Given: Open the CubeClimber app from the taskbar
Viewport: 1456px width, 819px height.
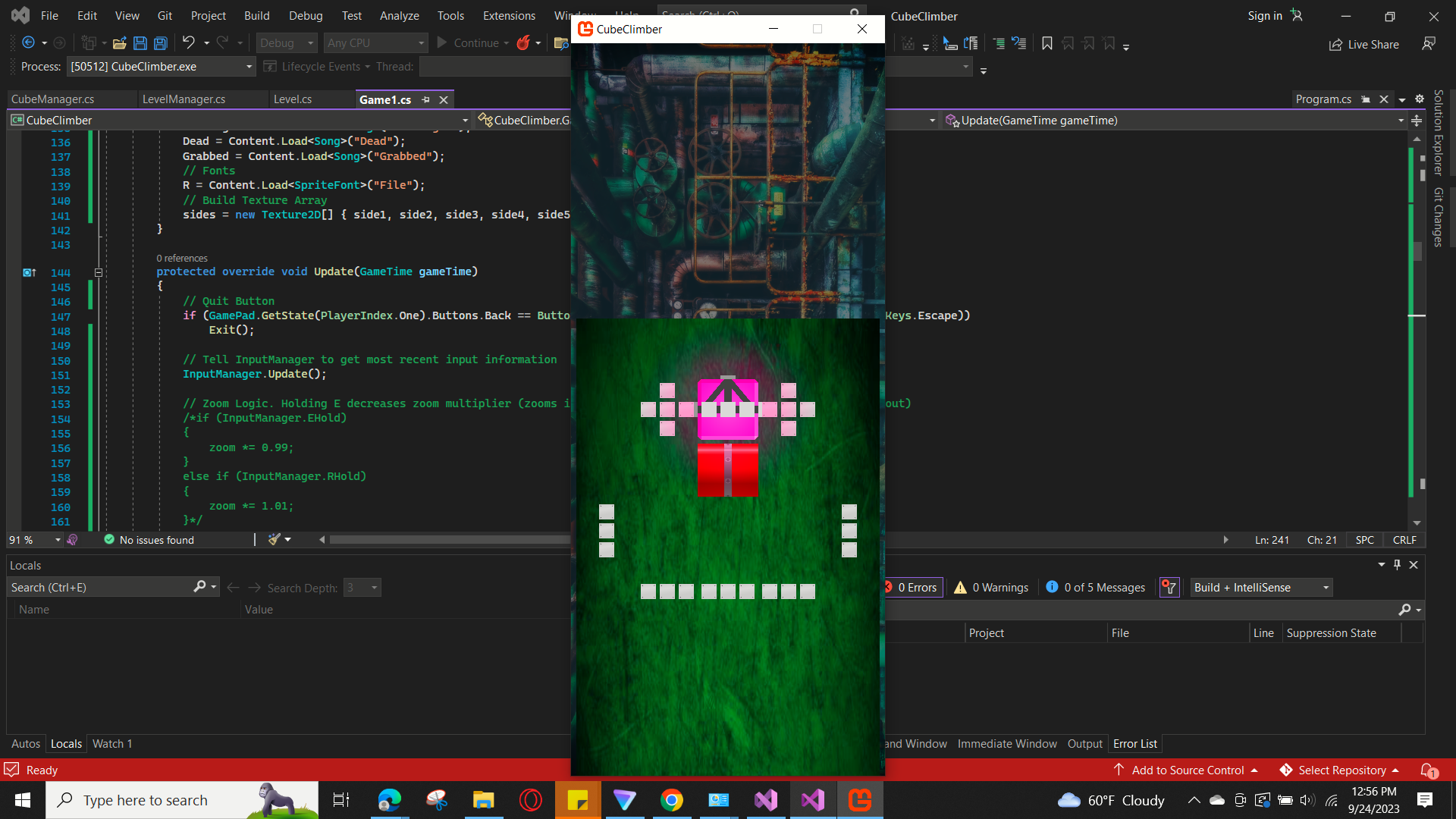Looking at the screenshot, I should [x=861, y=800].
